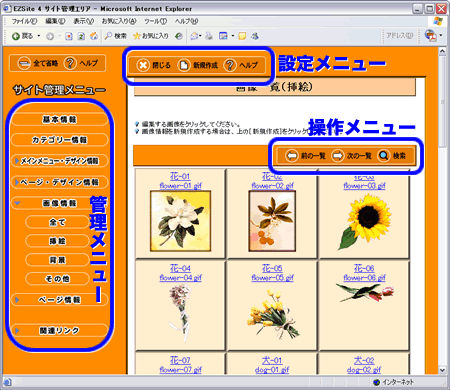
Task: Open Favorites (お気に入り) star icon
Action: [137, 36]
